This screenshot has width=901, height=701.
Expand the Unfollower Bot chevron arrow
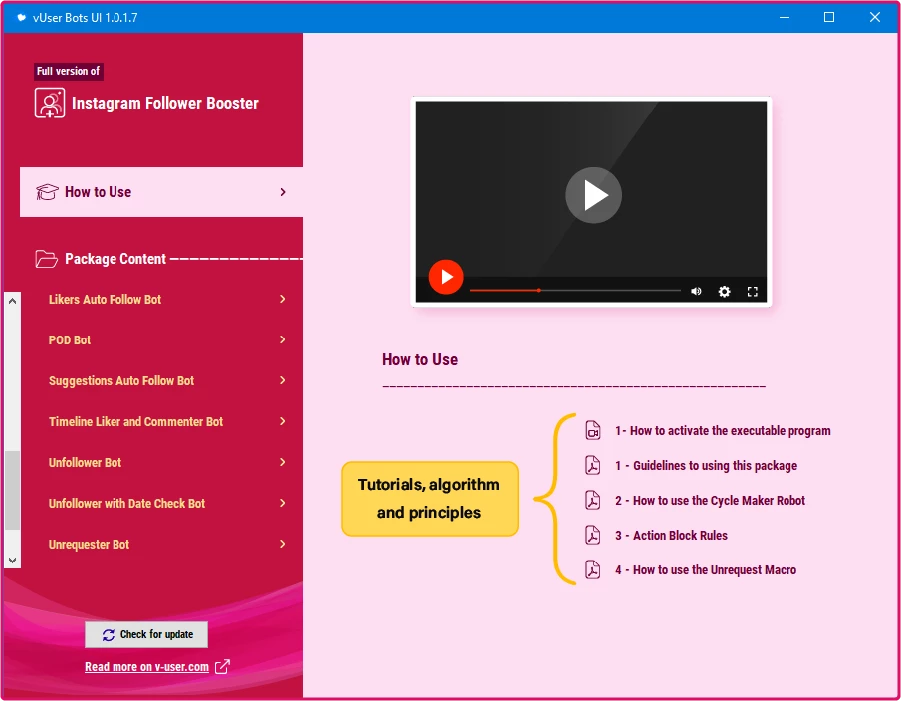coord(283,463)
